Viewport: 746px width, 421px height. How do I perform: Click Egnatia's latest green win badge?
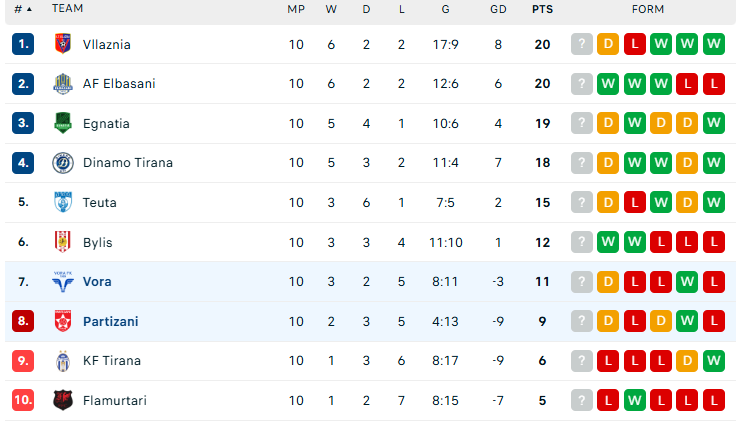coord(714,123)
